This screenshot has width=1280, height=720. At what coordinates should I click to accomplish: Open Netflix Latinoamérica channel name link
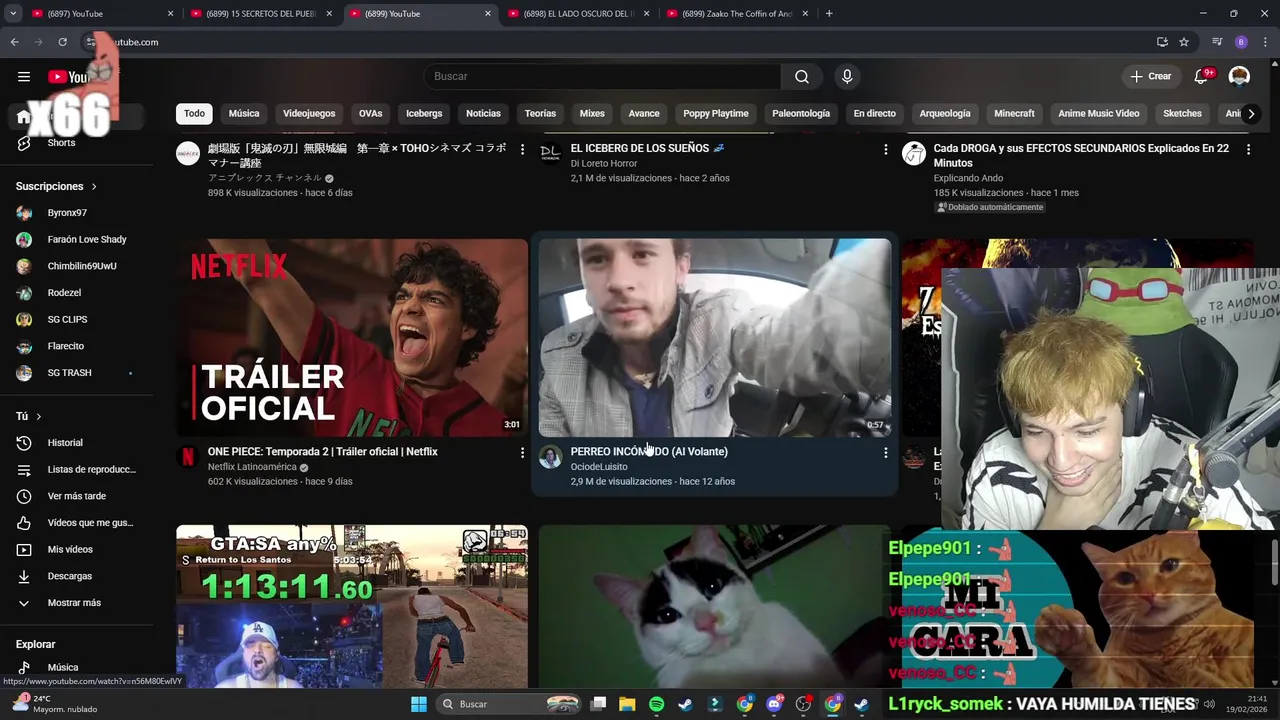coord(252,467)
